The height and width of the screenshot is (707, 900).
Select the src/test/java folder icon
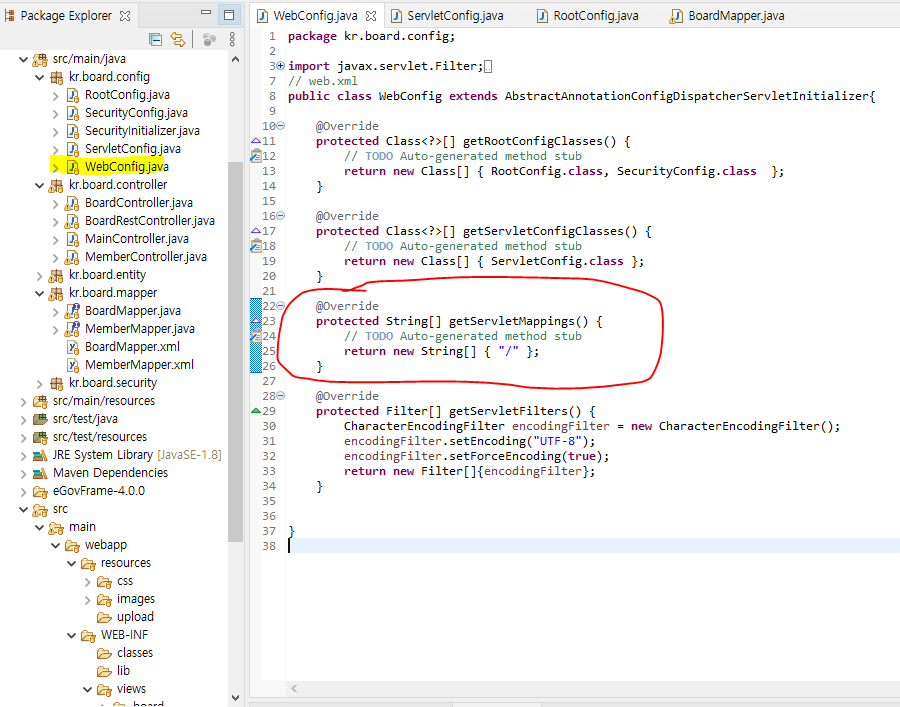(x=40, y=419)
